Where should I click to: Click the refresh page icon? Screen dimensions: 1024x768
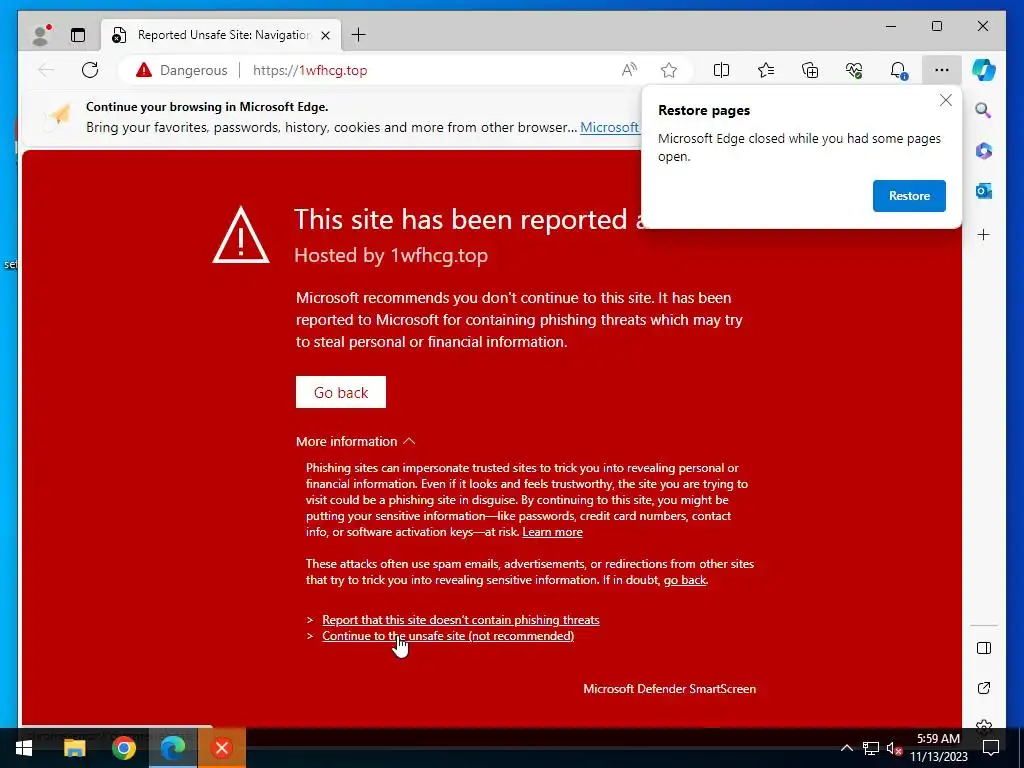[x=90, y=70]
